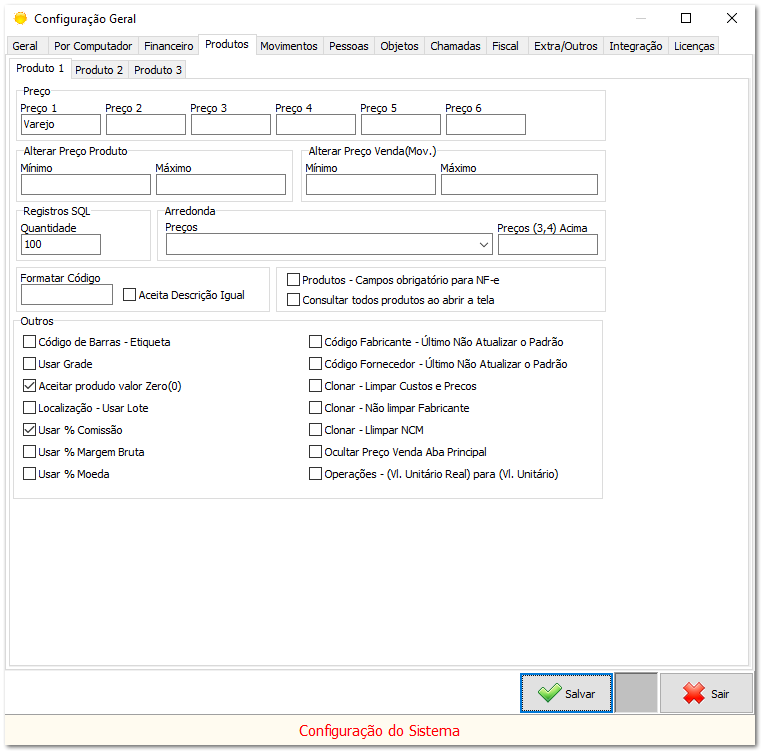
Task: Open the Extra/Outros tab
Action: (x=566, y=46)
